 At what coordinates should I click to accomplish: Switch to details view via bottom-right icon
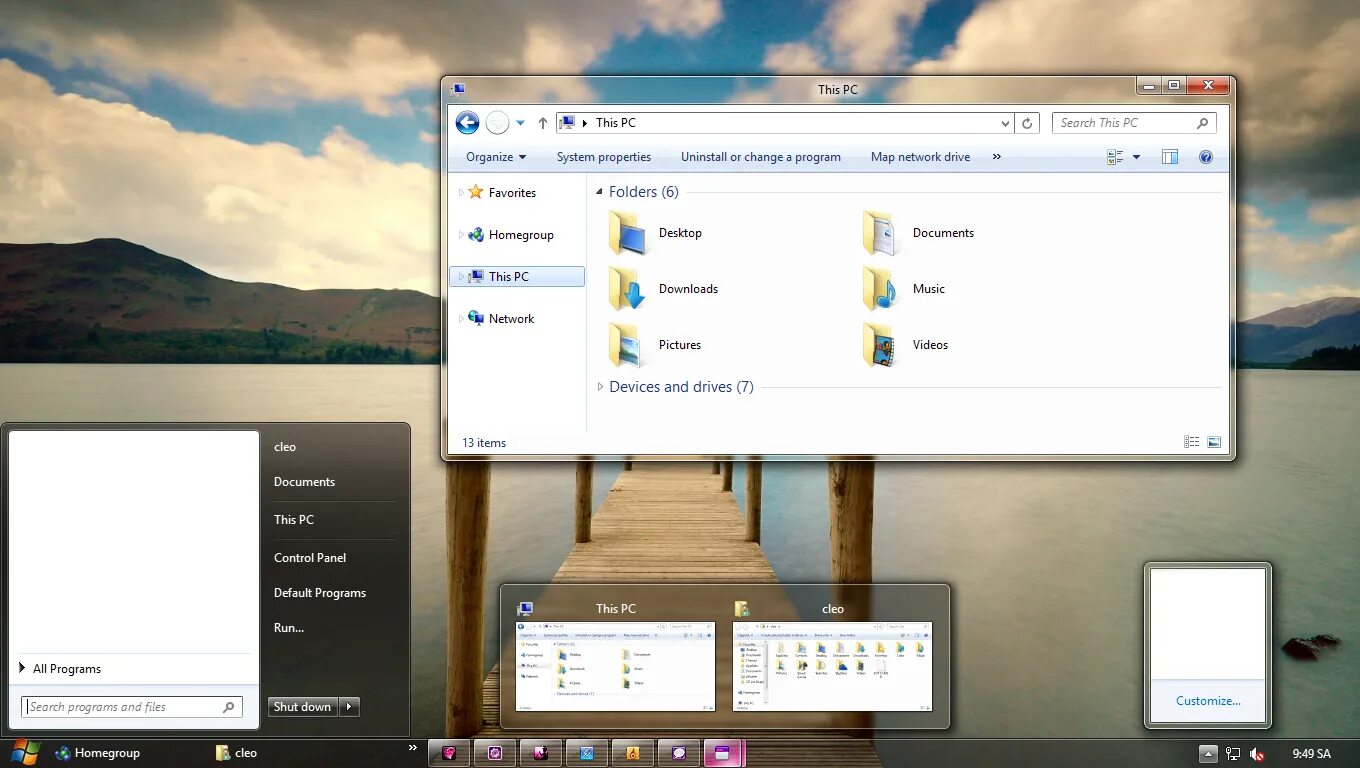1191,441
